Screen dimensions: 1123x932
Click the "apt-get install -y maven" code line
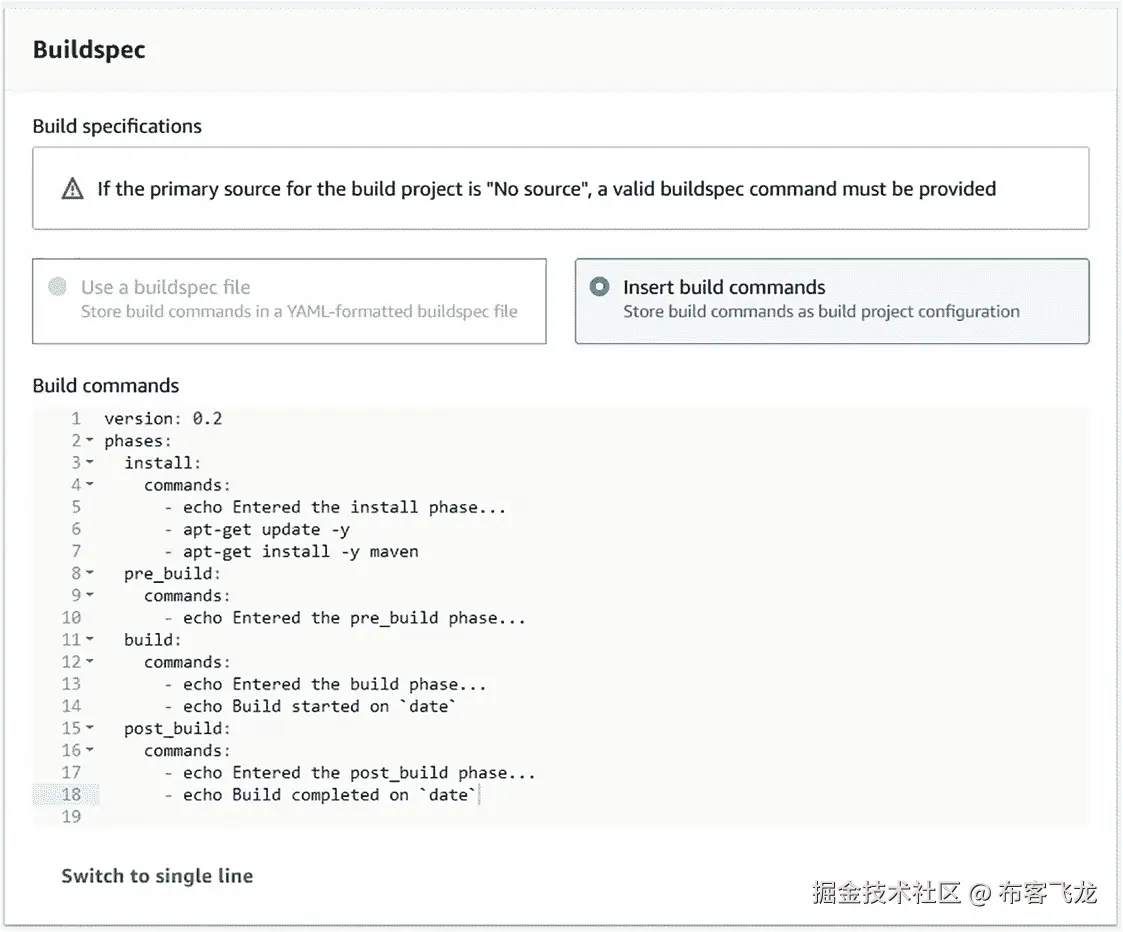pyautogui.click(x=300, y=551)
